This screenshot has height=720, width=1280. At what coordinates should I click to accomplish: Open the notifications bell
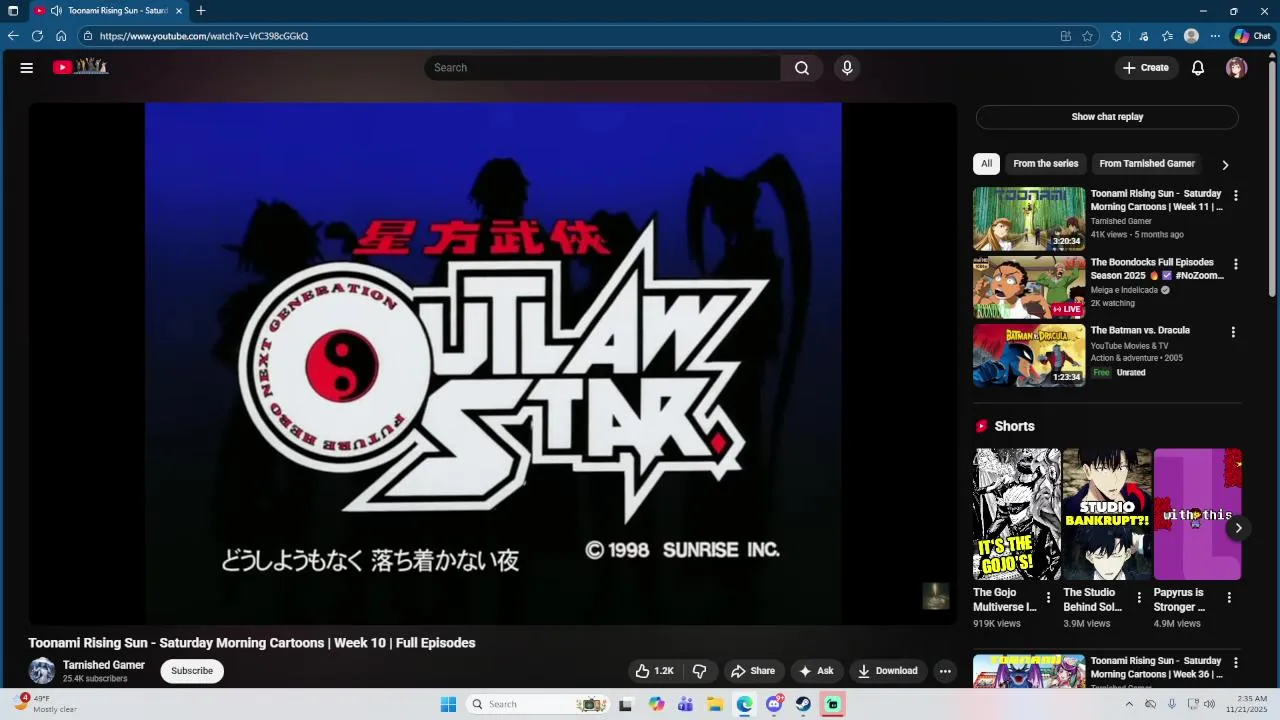tap(1198, 68)
